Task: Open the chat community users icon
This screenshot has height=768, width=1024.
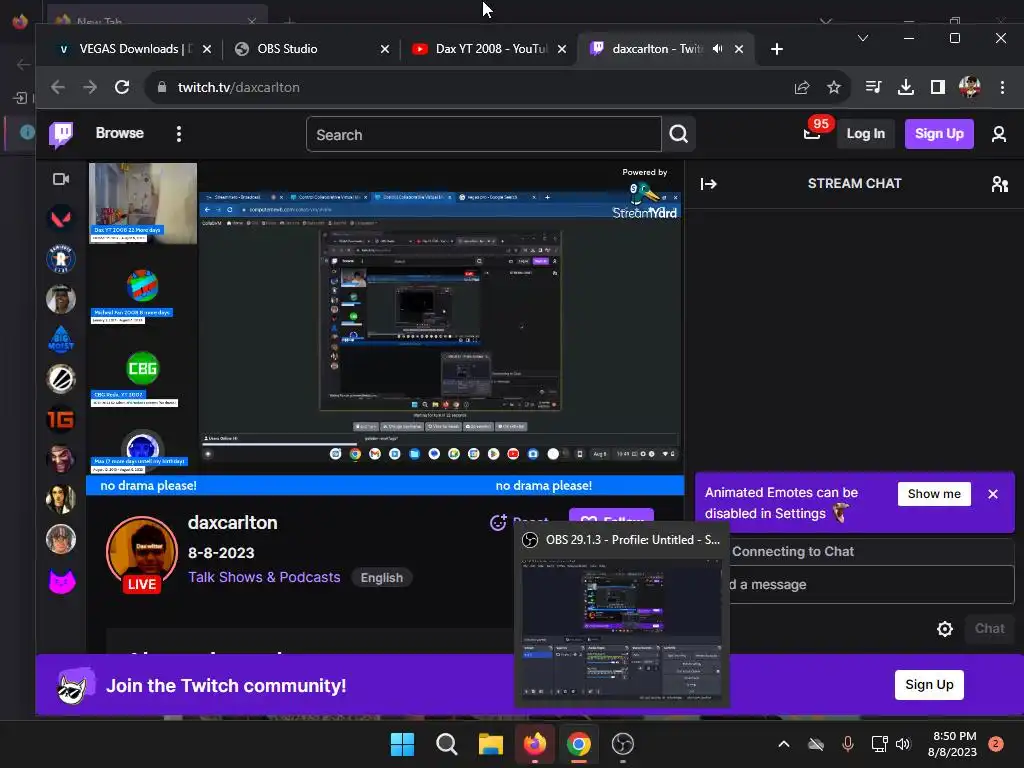Action: (999, 184)
